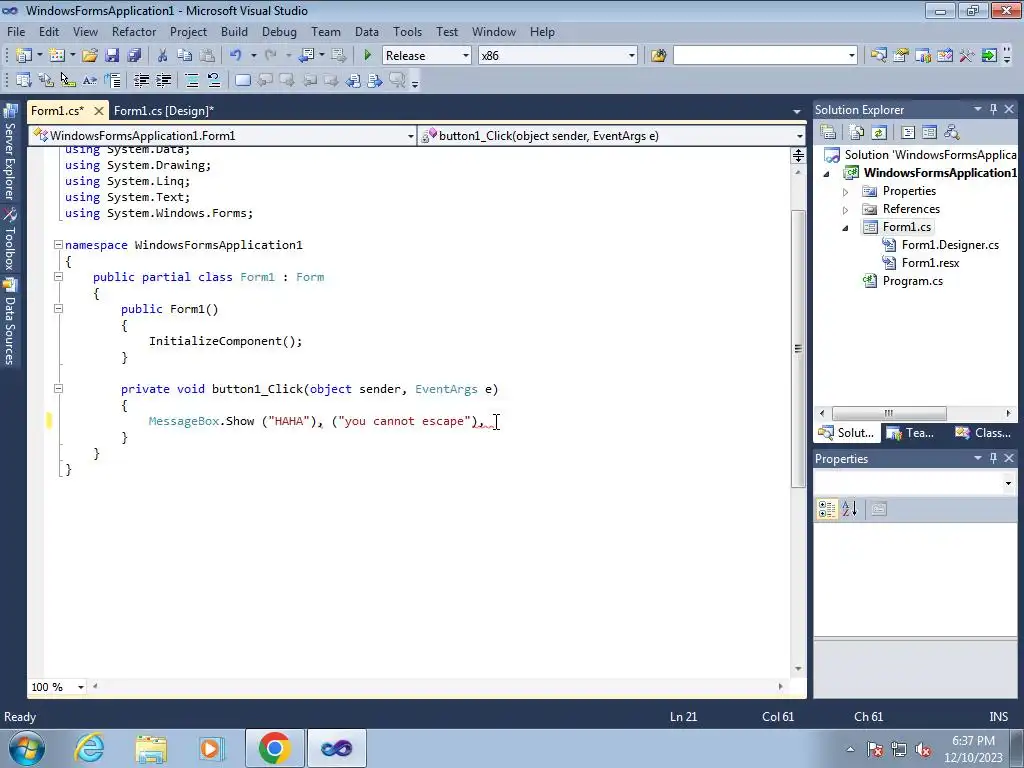The image size is (1024, 768).
Task: Select Form1.Designer.cs in Solution Explorer
Action: tap(950, 245)
